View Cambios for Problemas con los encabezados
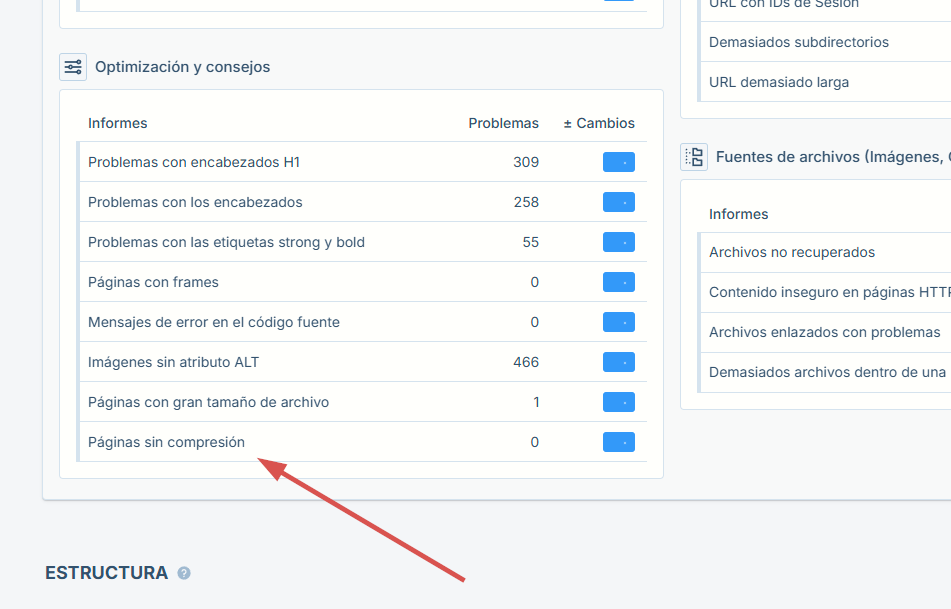The height and width of the screenshot is (609, 951). click(x=618, y=201)
